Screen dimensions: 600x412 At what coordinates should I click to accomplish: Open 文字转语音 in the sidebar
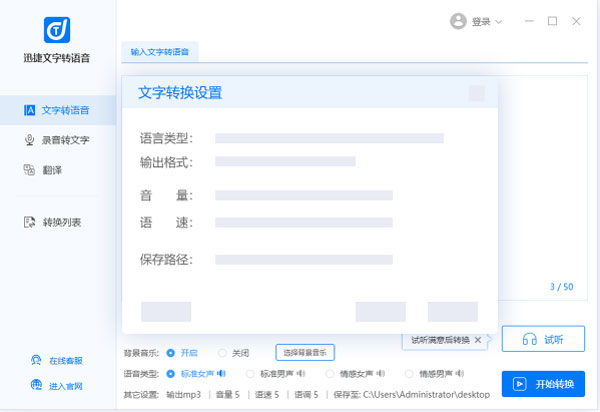coord(57,110)
